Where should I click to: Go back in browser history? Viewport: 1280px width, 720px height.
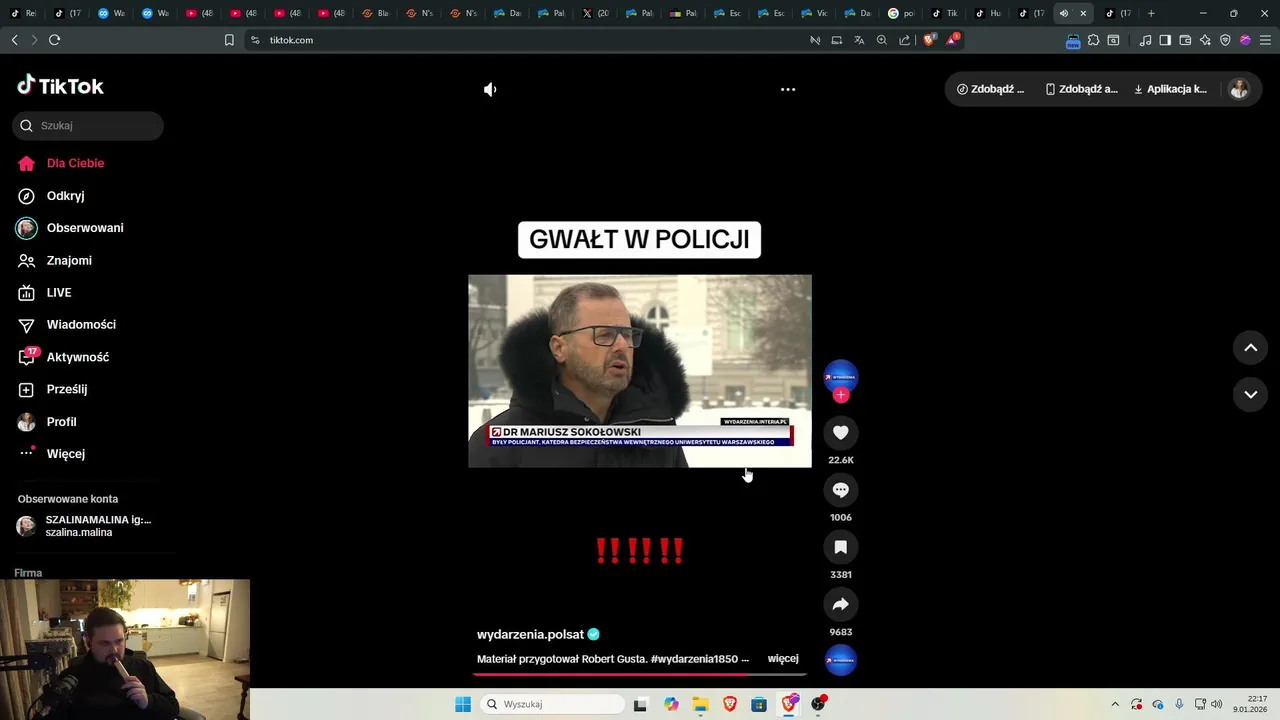tap(14, 40)
